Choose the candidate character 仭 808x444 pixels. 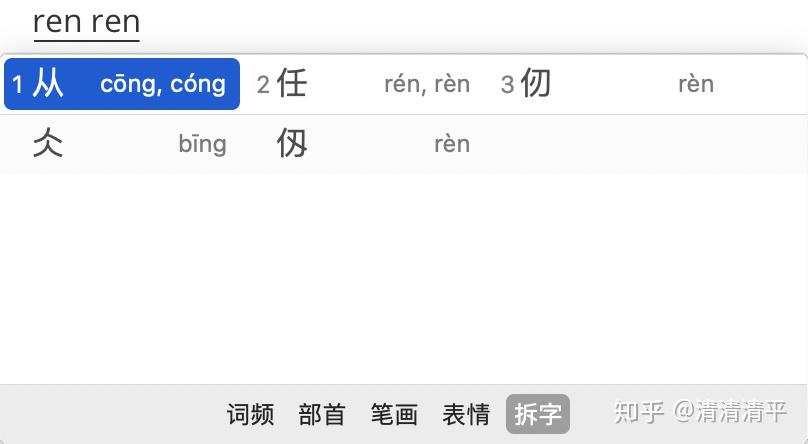292,144
